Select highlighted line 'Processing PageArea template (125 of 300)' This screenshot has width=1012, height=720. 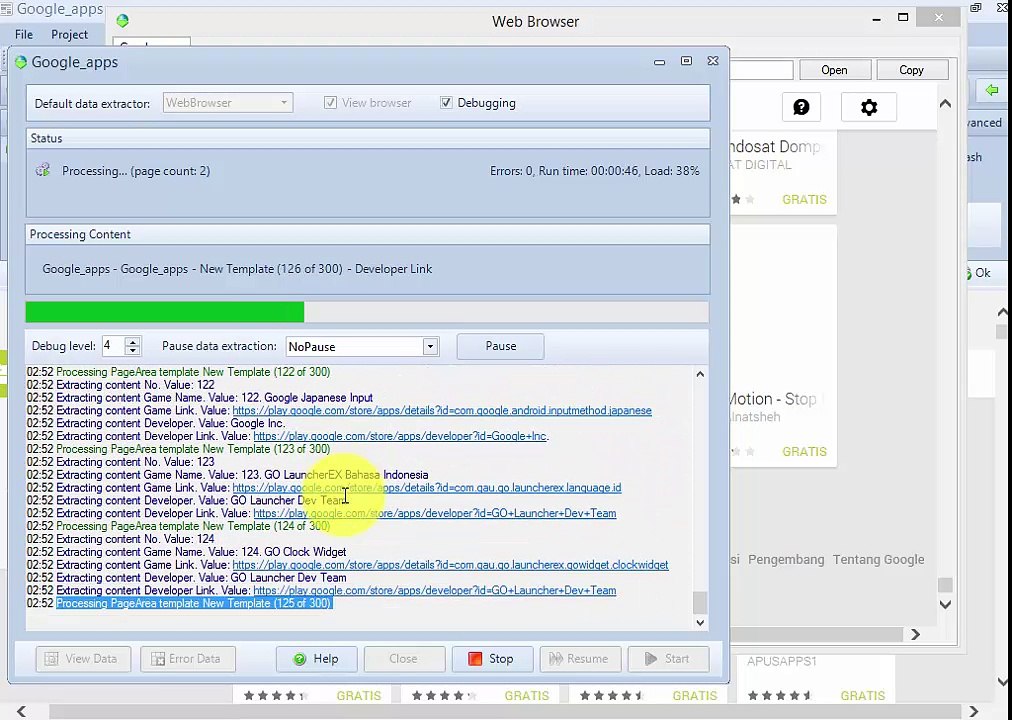coord(194,603)
